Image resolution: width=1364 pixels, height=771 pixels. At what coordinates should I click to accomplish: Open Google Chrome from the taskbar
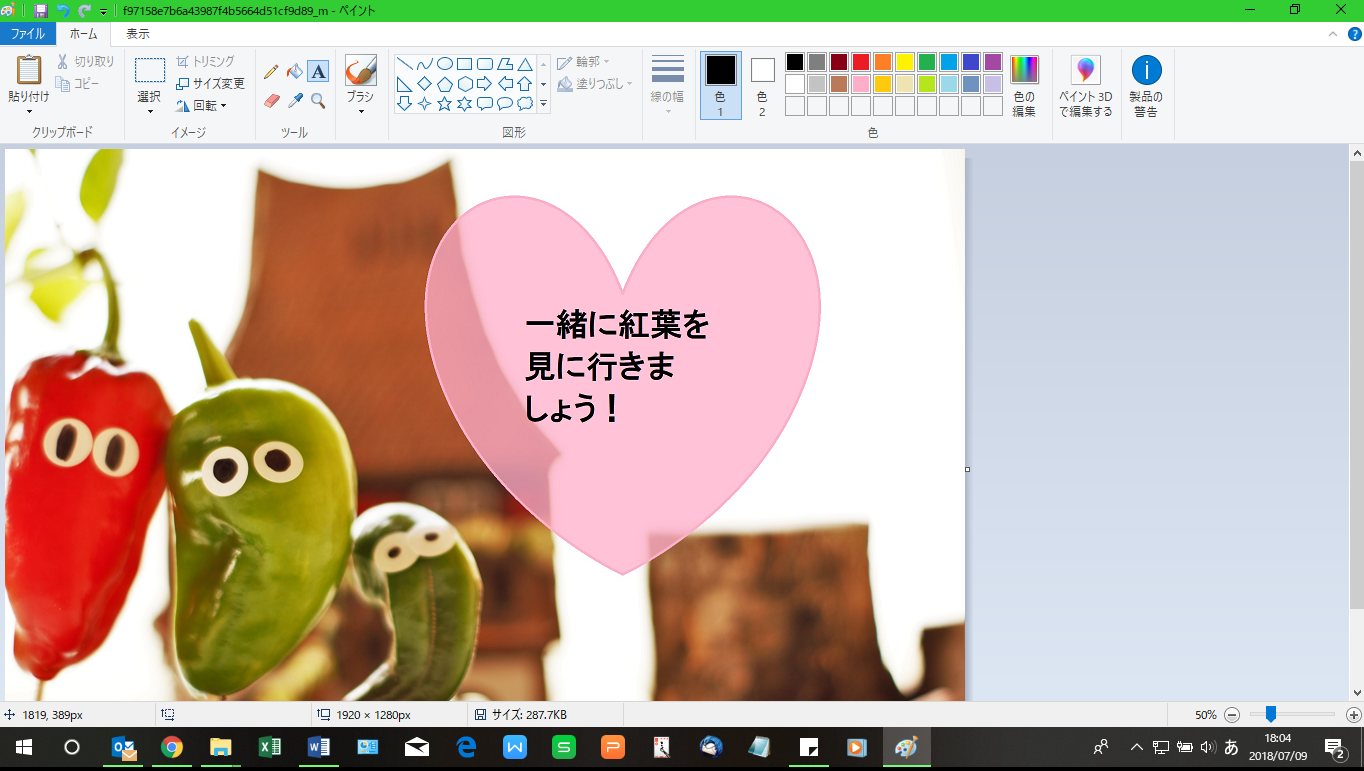pyautogui.click(x=172, y=747)
